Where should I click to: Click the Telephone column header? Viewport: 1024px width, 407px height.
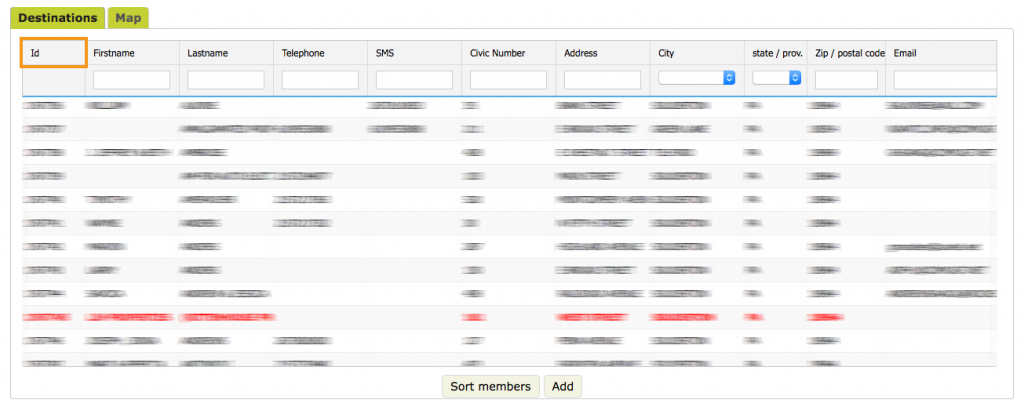321,53
